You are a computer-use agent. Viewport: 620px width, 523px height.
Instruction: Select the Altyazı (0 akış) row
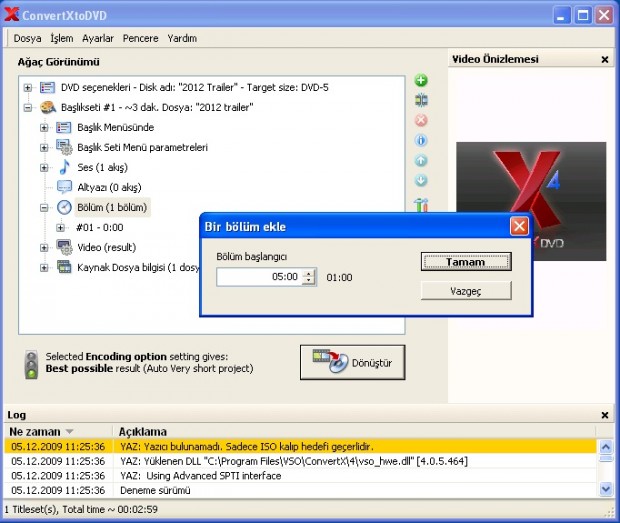point(110,187)
